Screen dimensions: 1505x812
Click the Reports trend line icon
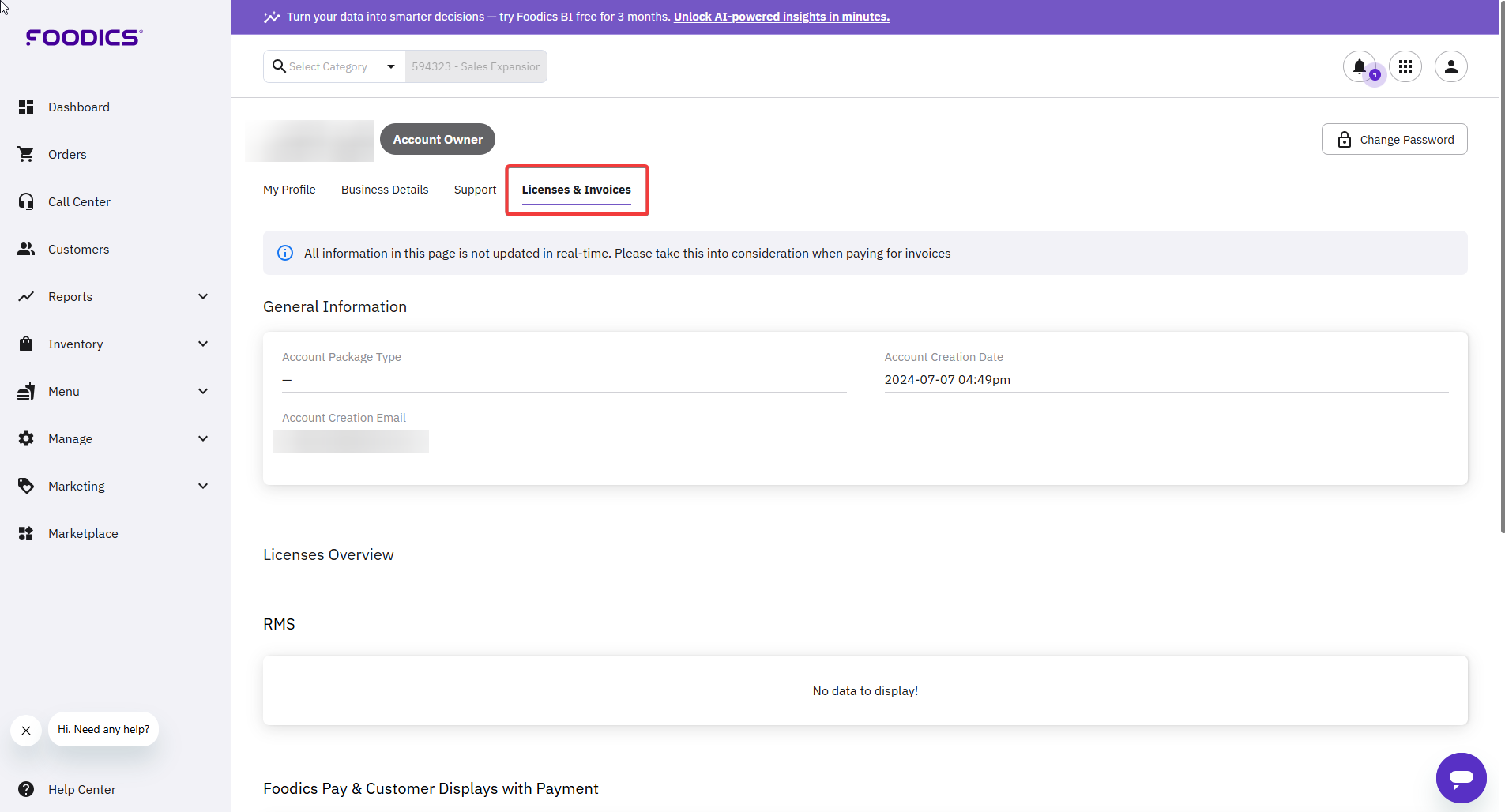pos(26,296)
